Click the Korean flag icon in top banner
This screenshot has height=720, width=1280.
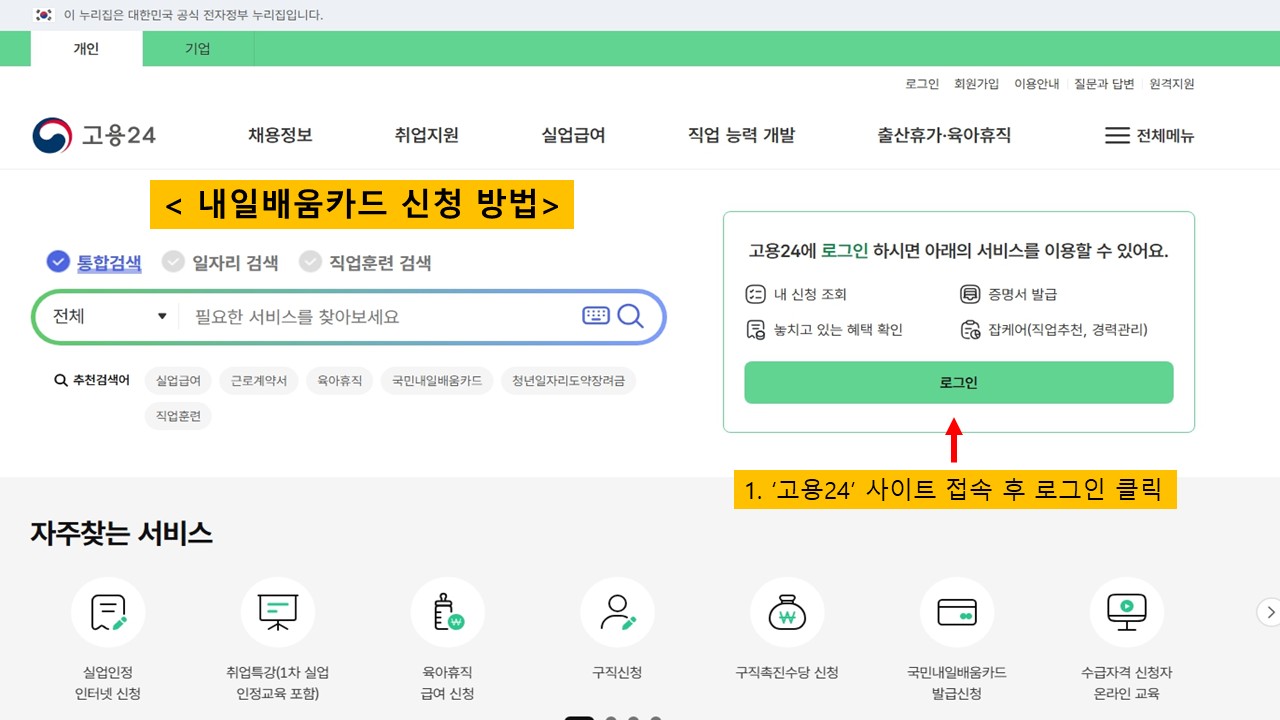43,15
